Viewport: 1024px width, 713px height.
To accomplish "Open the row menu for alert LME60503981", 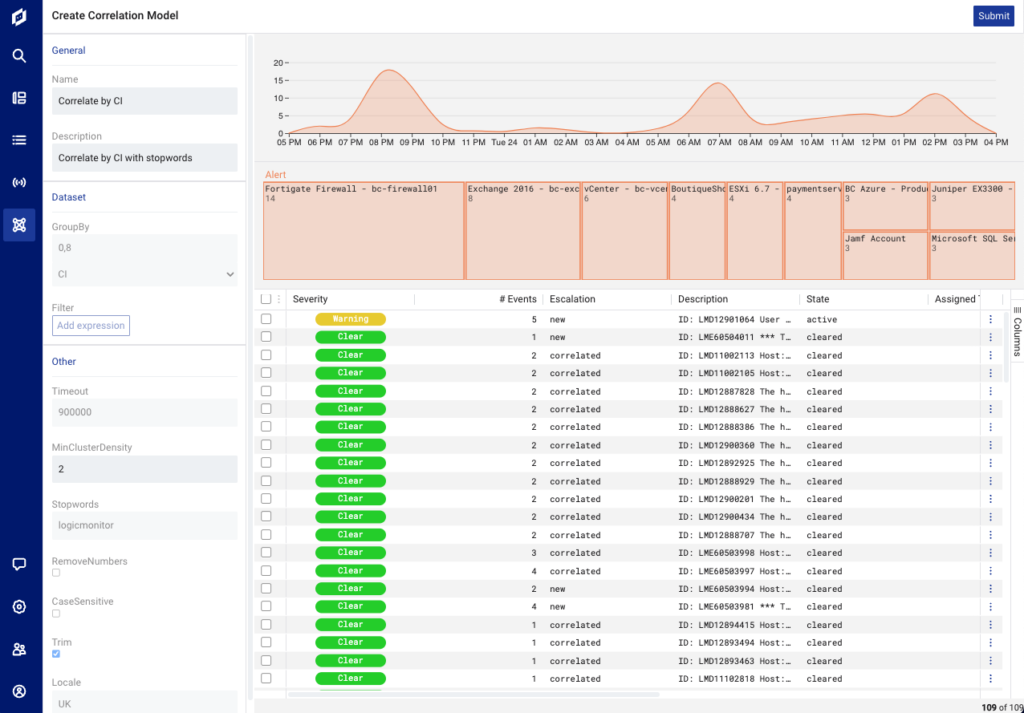I will [x=991, y=607].
